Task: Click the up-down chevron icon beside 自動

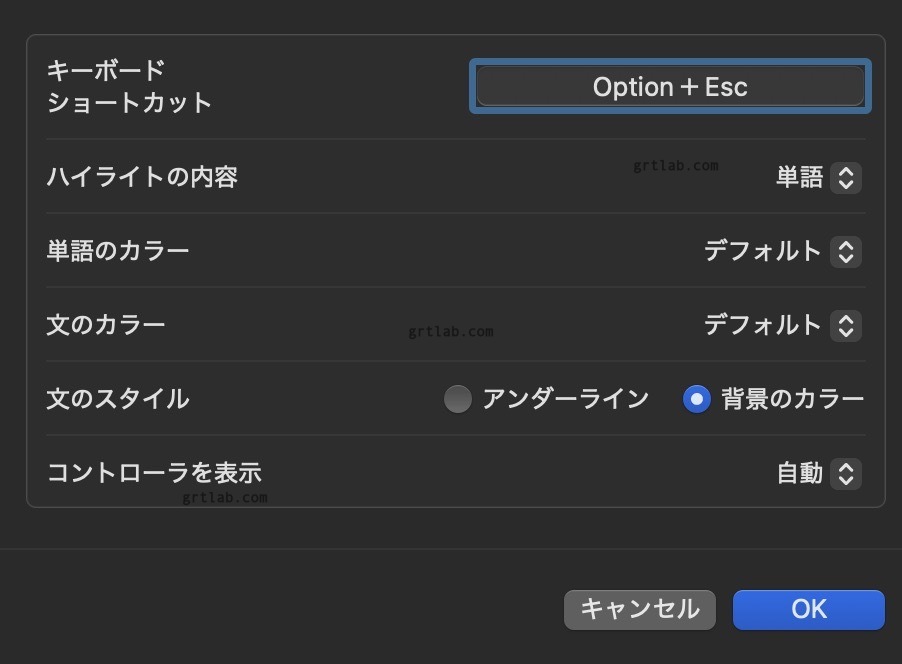Action: 846,474
